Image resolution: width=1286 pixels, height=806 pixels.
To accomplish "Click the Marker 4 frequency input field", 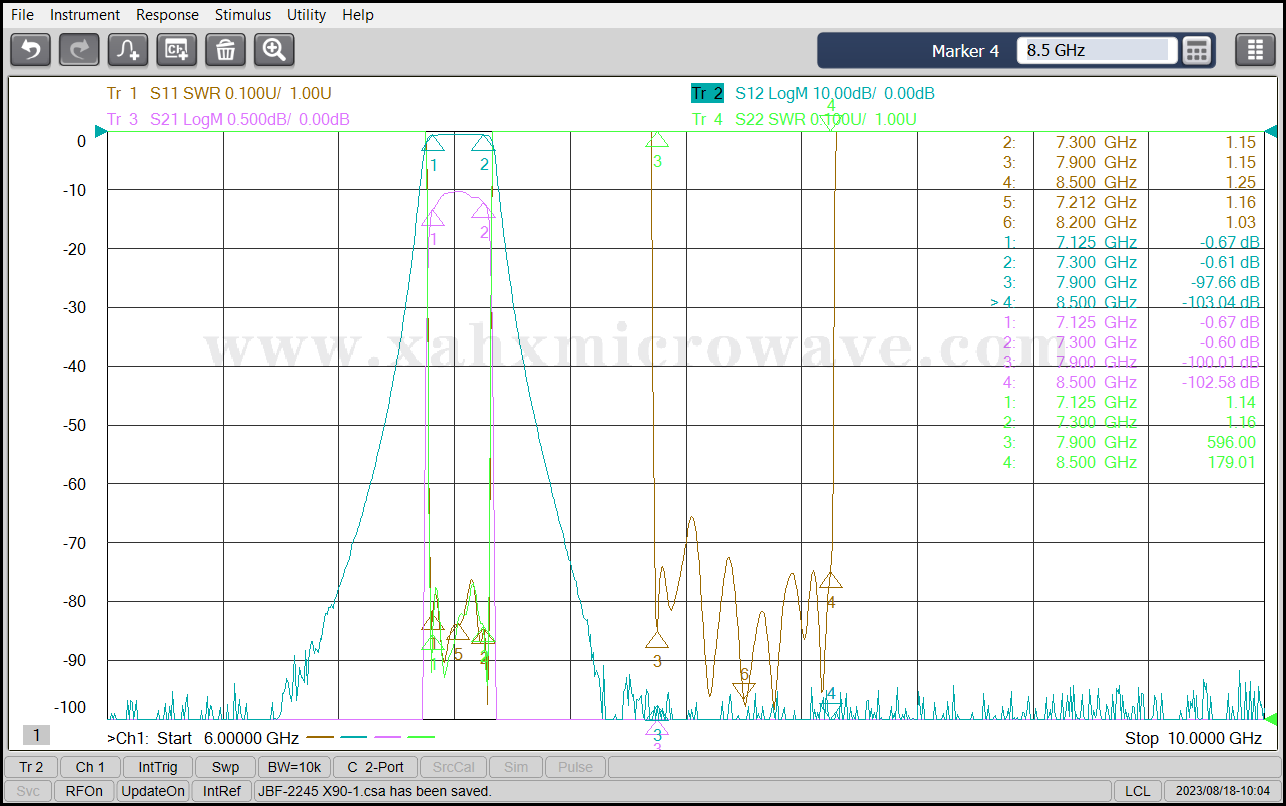I will tap(1097, 50).
